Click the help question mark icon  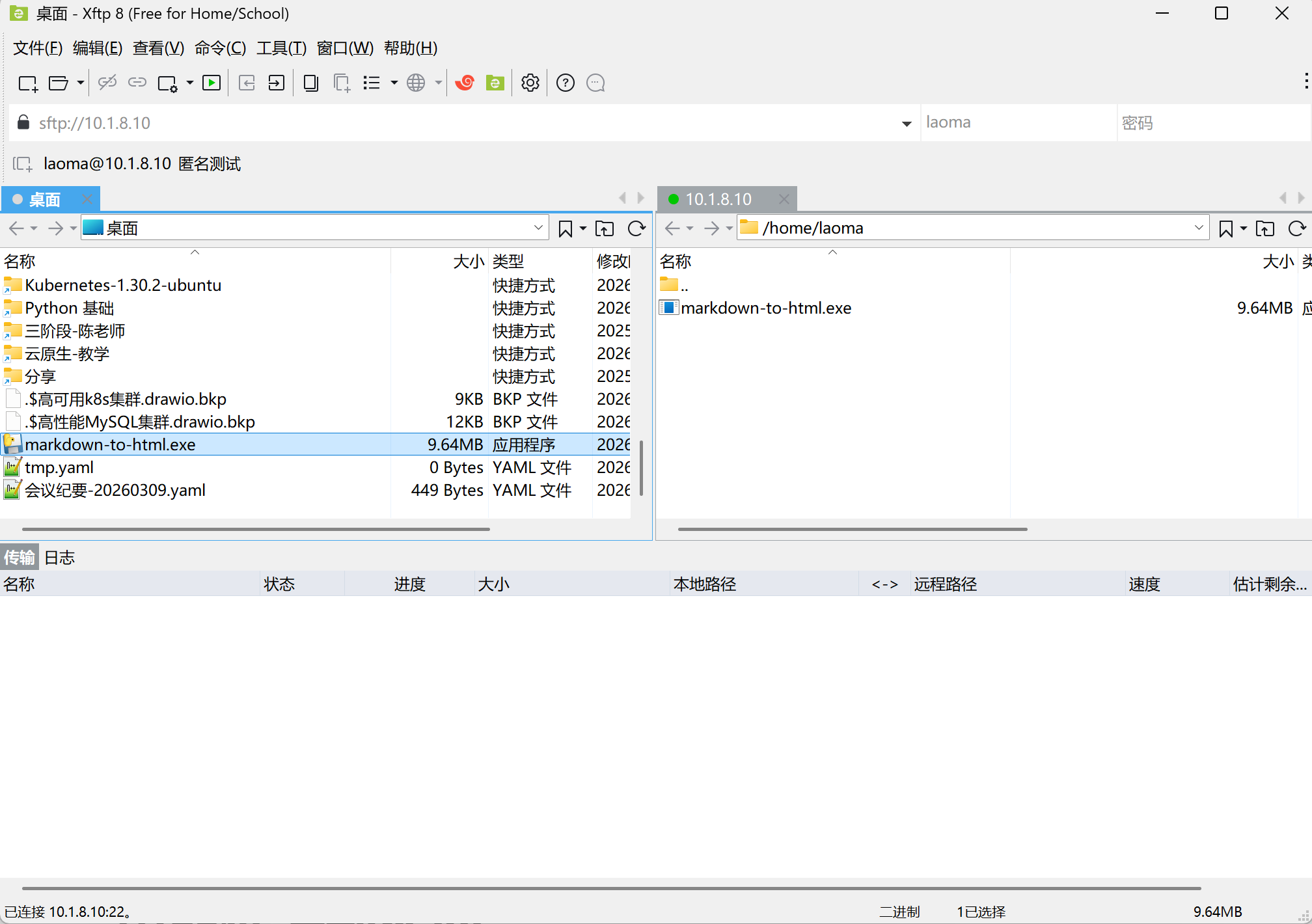point(565,83)
